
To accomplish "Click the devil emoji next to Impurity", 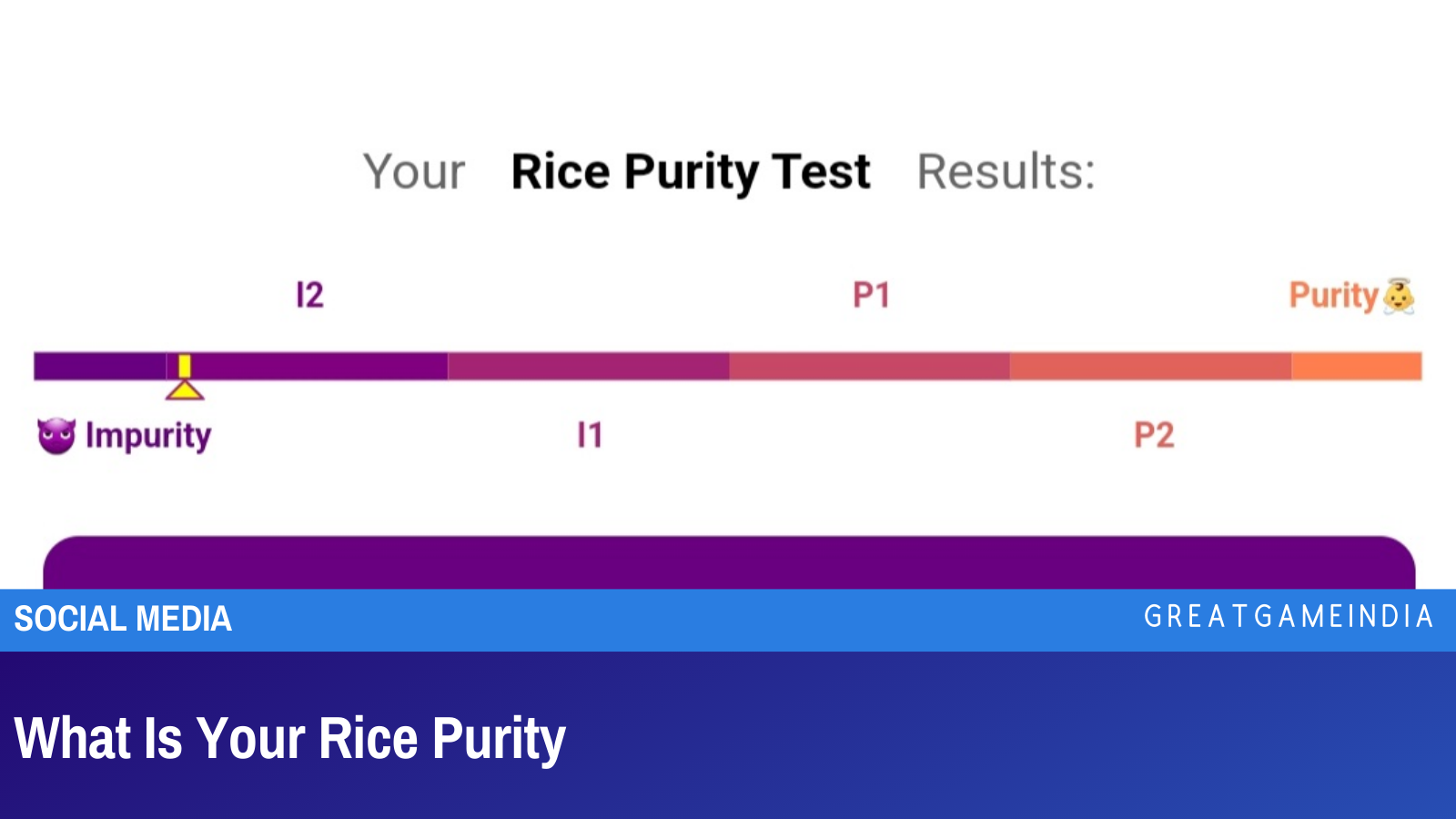I will click(x=56, y=435).
